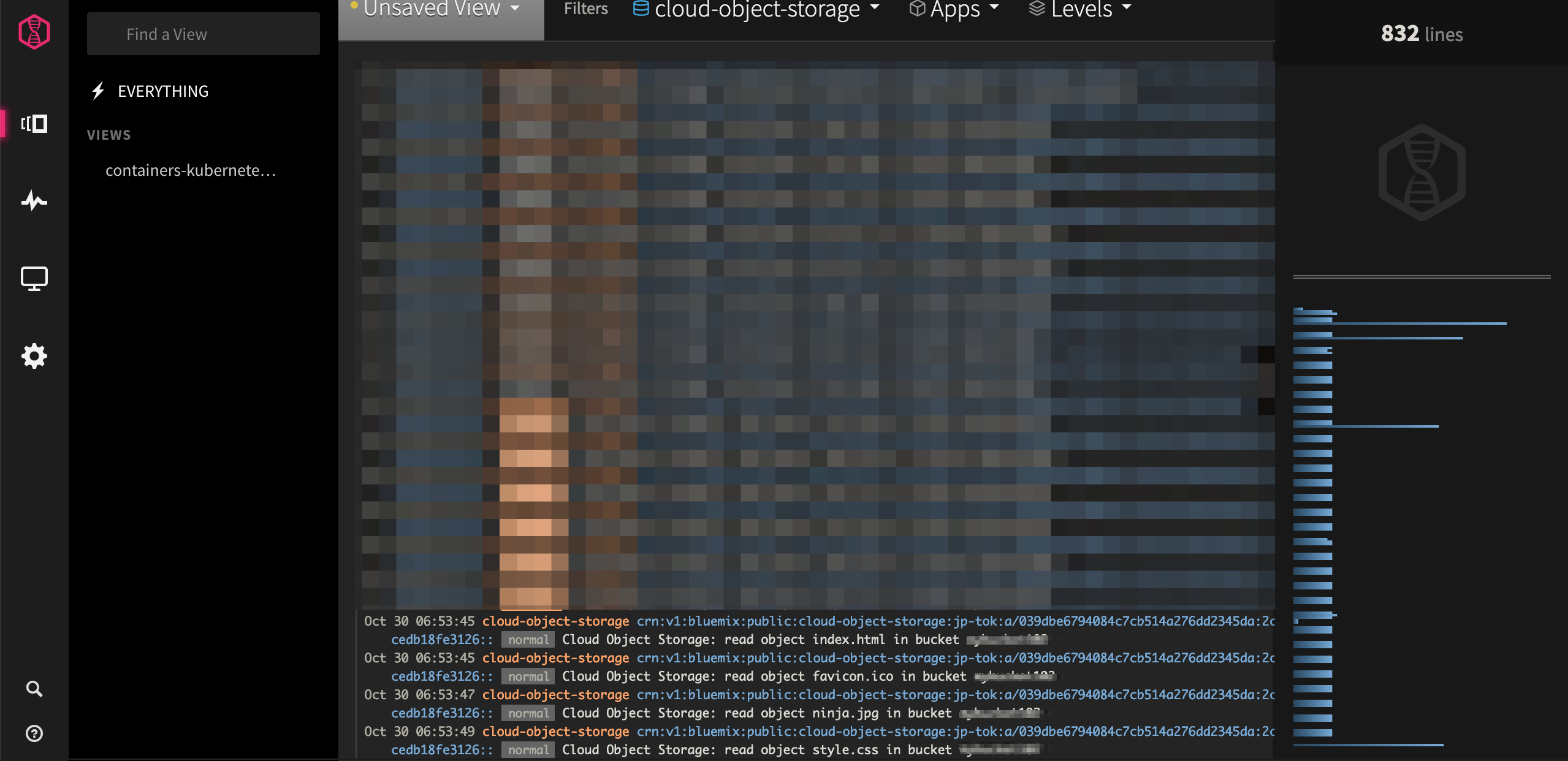Click first normal level badge

coord(528,640)
